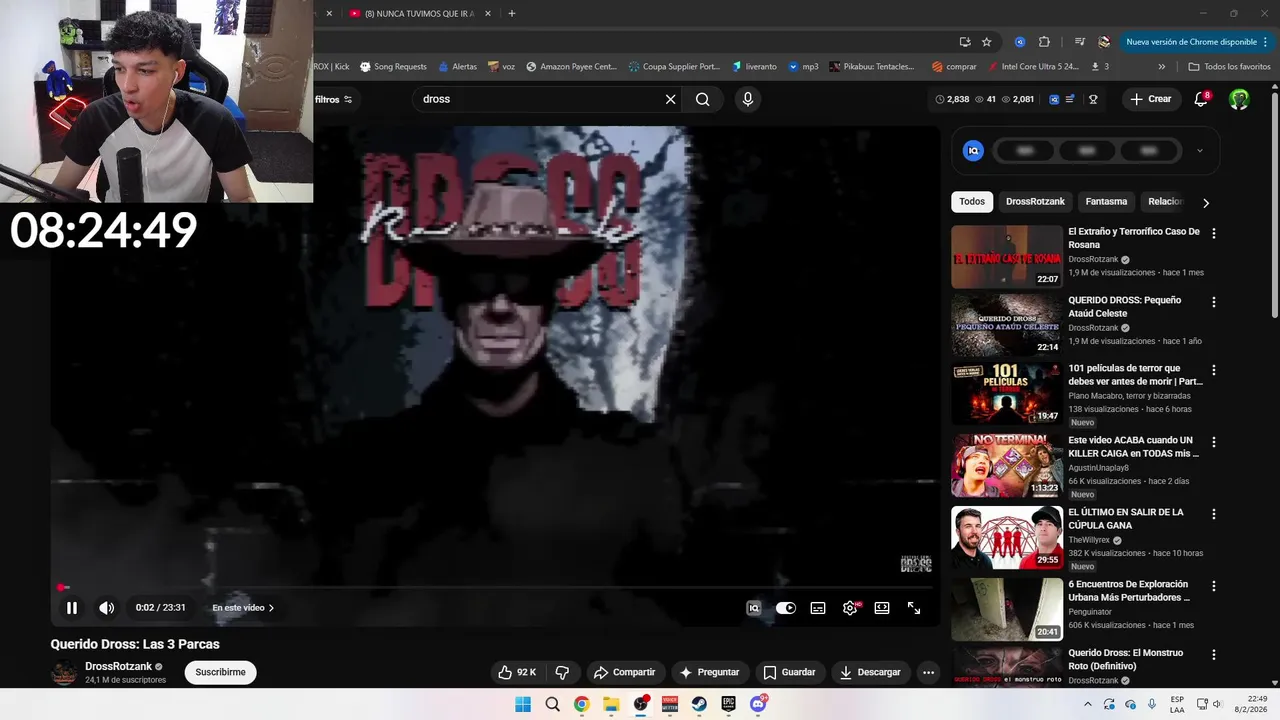Viewport: 1280px width, 720px height.
Task: Open Steam from the taskbar
Action: tap(700, 704)
